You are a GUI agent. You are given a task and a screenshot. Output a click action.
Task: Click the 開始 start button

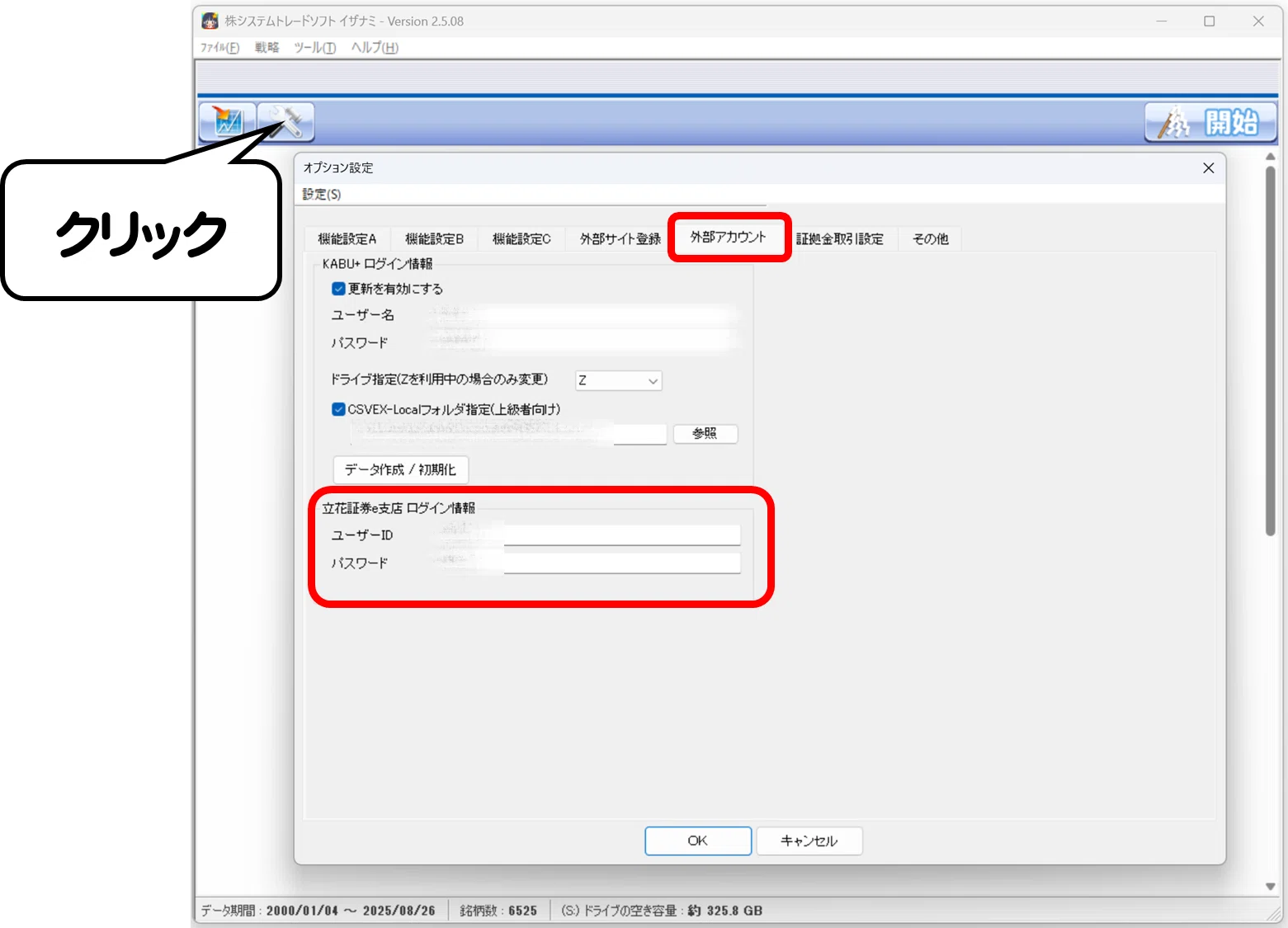[x=1210, y=123]
